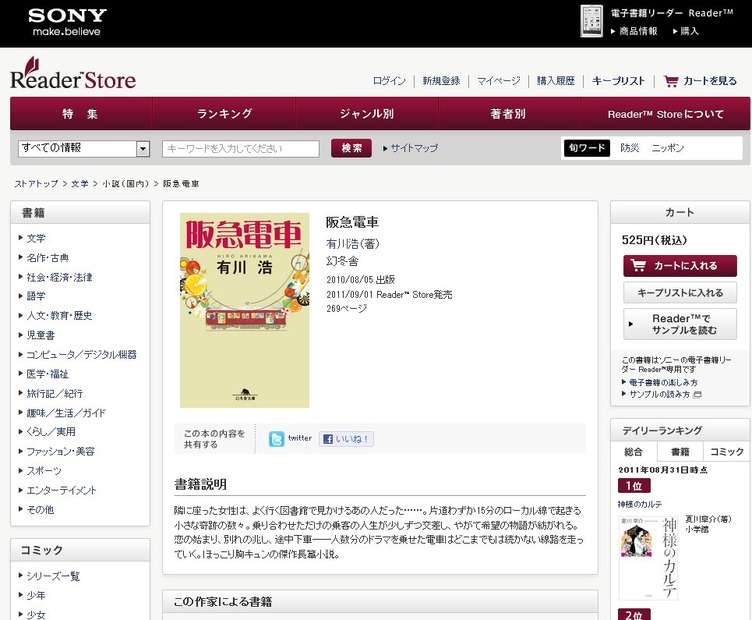Open Reader Store について menu

(x=666, y=114)
